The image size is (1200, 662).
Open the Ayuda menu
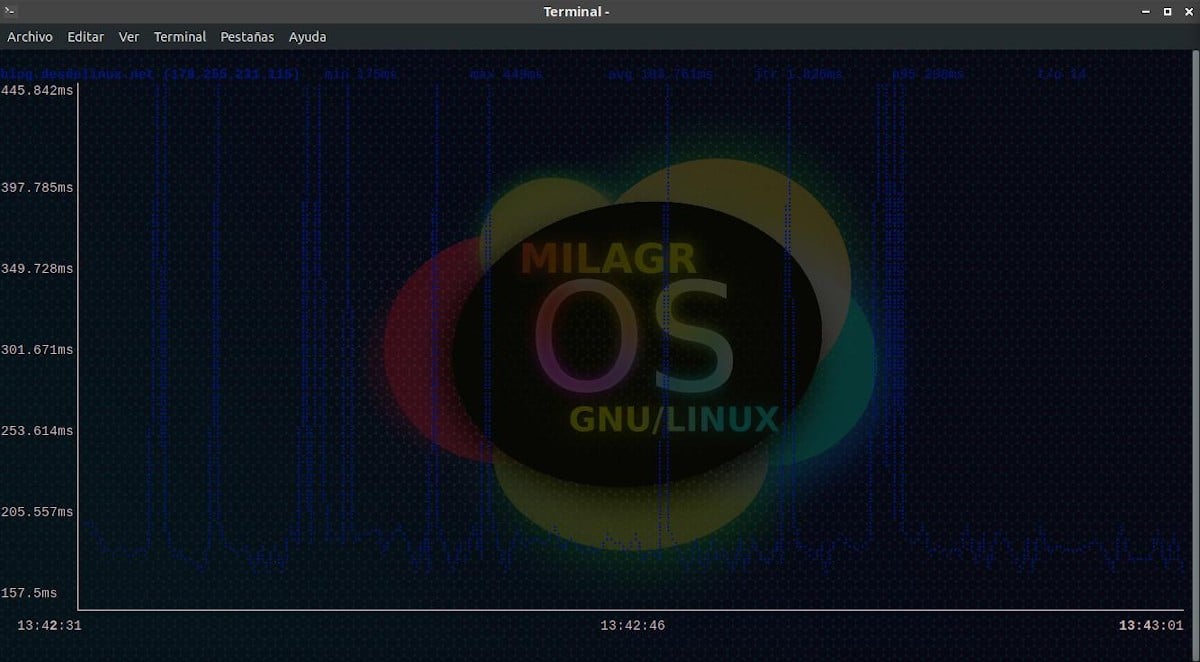tap(307, 36)
